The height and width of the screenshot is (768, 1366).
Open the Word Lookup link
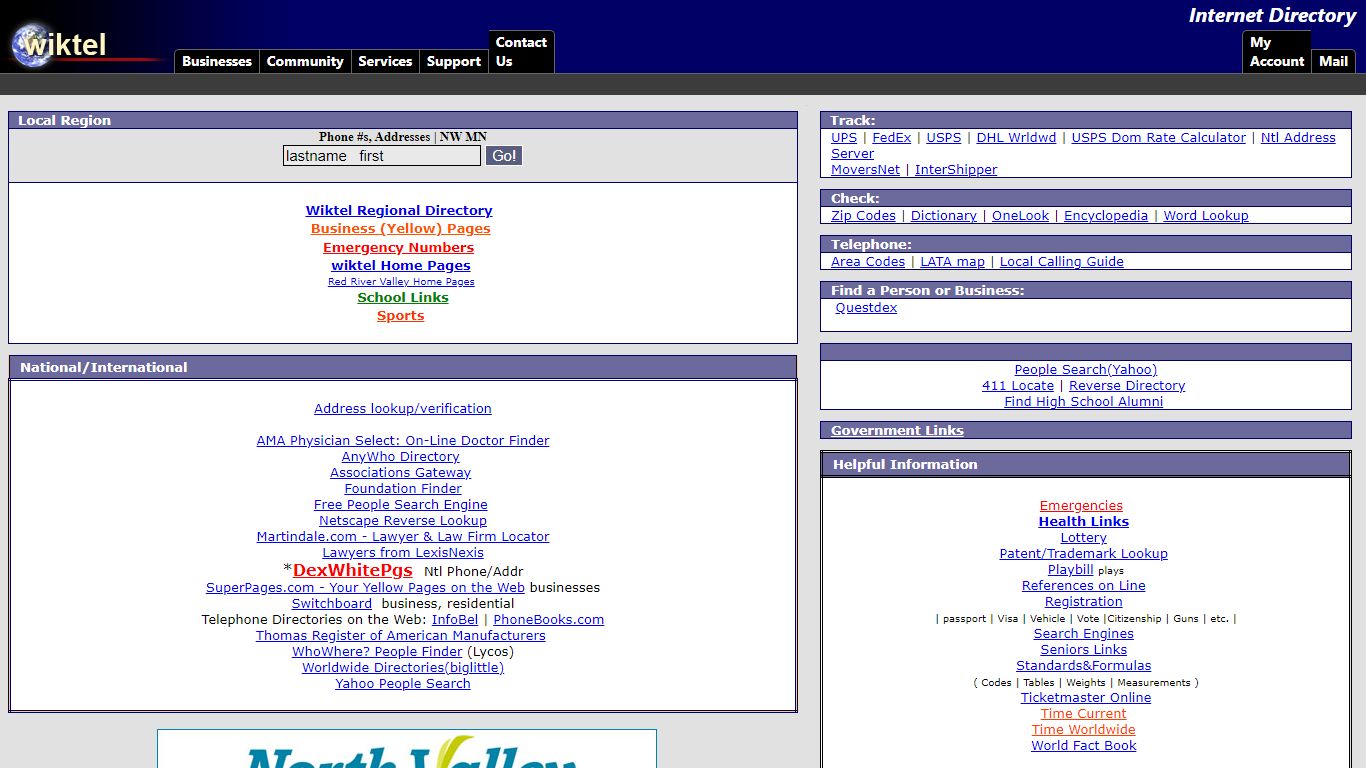click(1206, 216)
